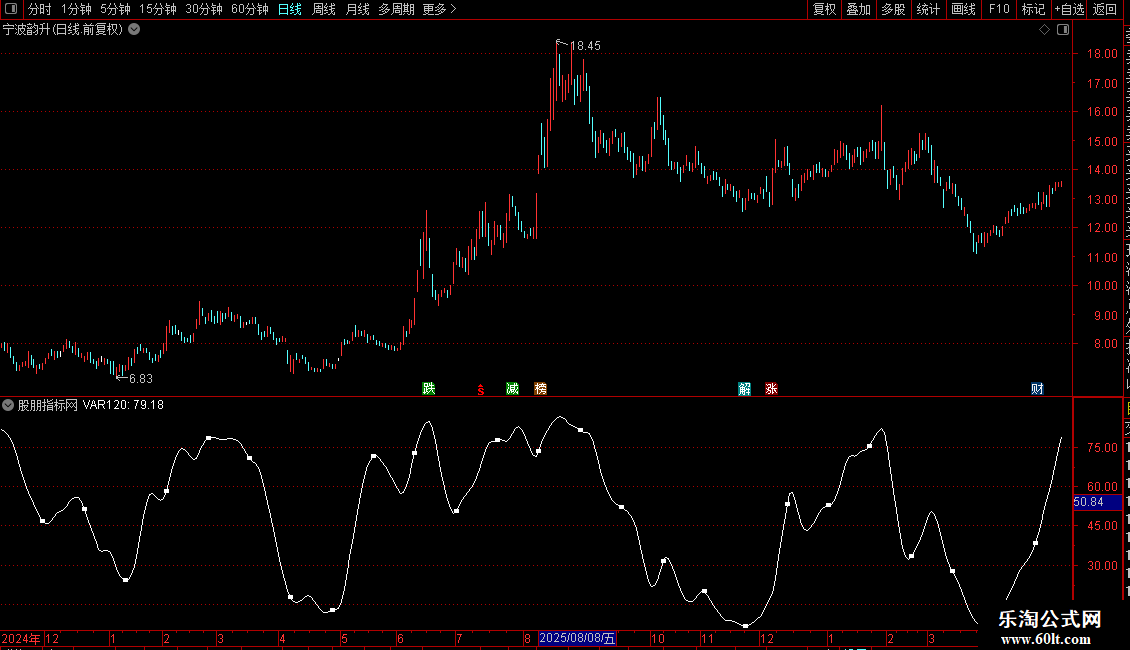Click the 18.45 high price label
The image size is (1130, 650).
585,46
